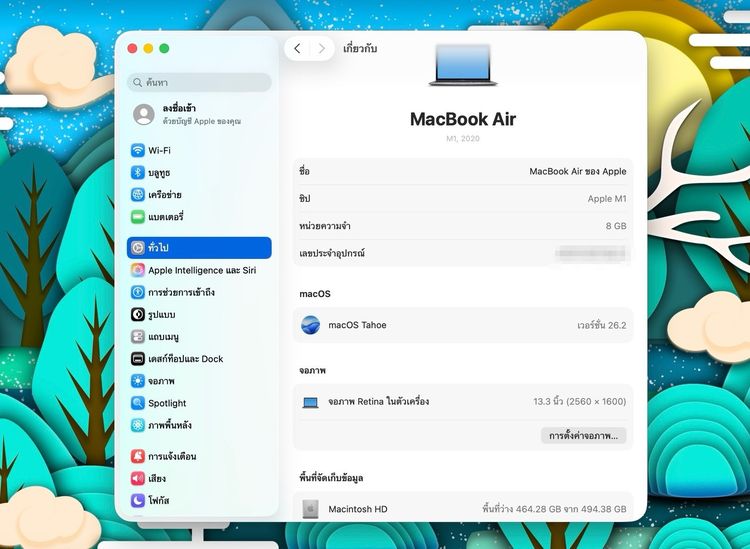The image size is (750, 549).
Task: Click the ชิป chip row label
Action: (x=305, y=198)
